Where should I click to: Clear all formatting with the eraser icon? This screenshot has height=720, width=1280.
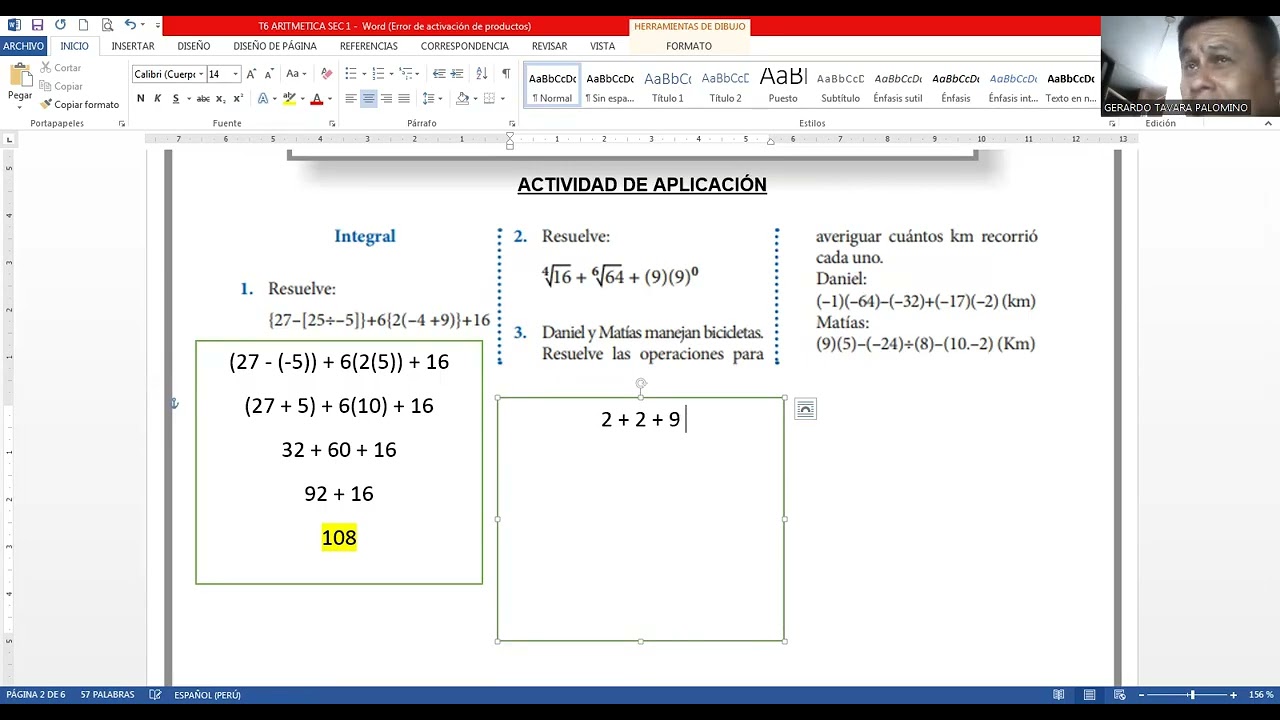click(326, 74)
